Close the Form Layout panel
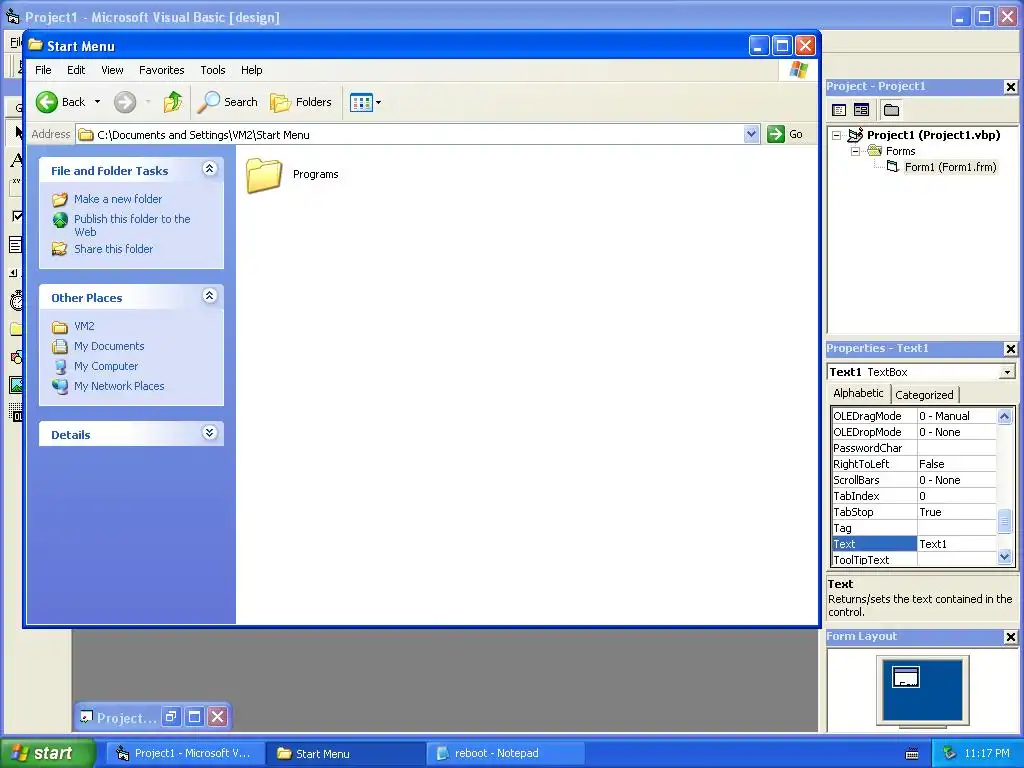This screenshot has height=768, width=1024. (1010, 637)
